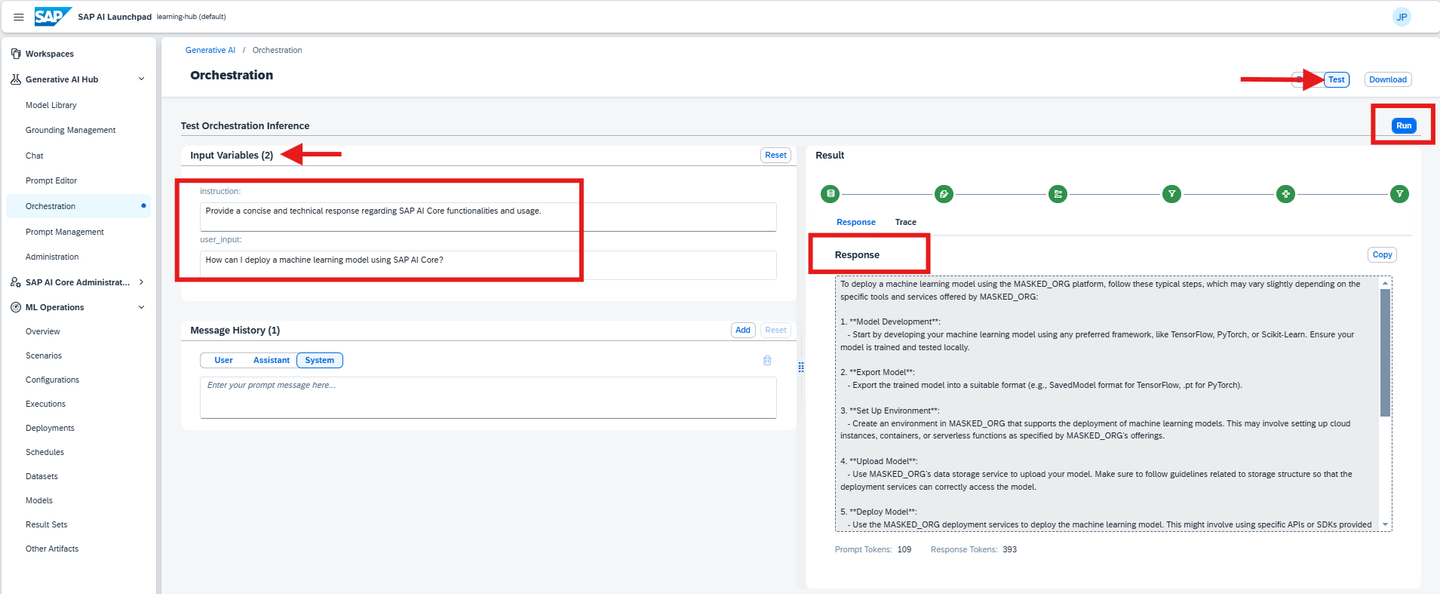
Task: Collapse the Generative AI Hub section
Action: [x=141, y=79]
